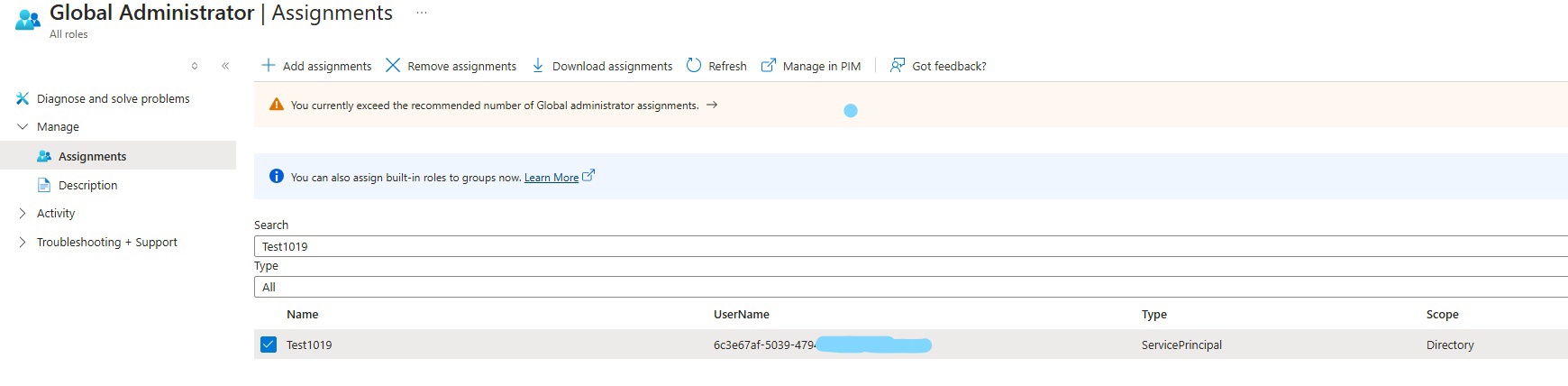Click Remove assignments

[462, 66]
